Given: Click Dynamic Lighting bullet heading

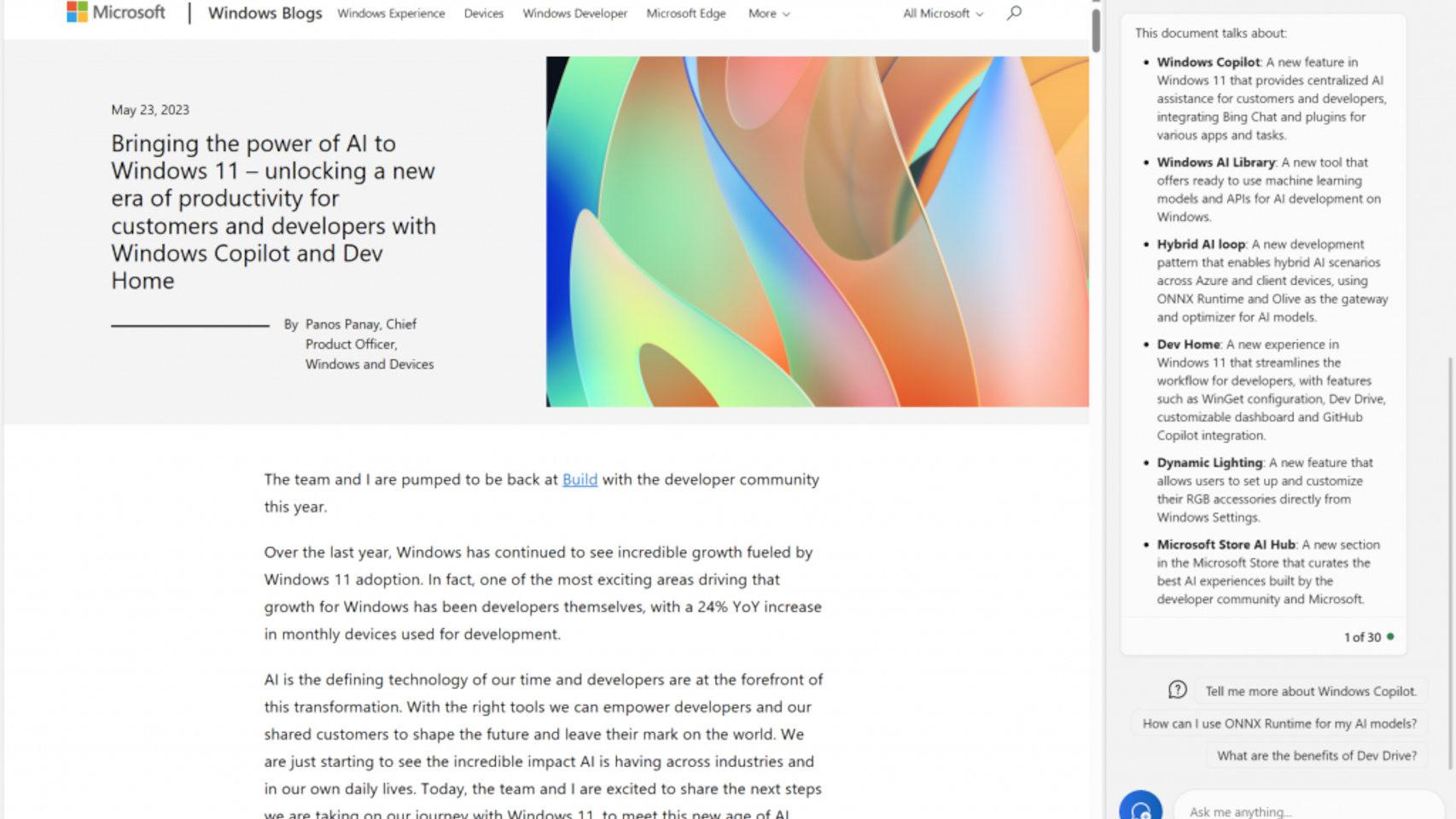Looking at the screenshot, I should coord(1209,462).
